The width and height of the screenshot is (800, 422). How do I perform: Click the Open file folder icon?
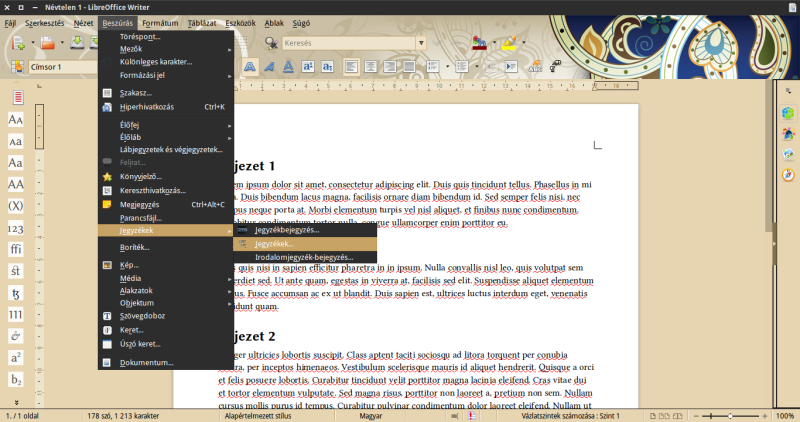tap(48, 43)
